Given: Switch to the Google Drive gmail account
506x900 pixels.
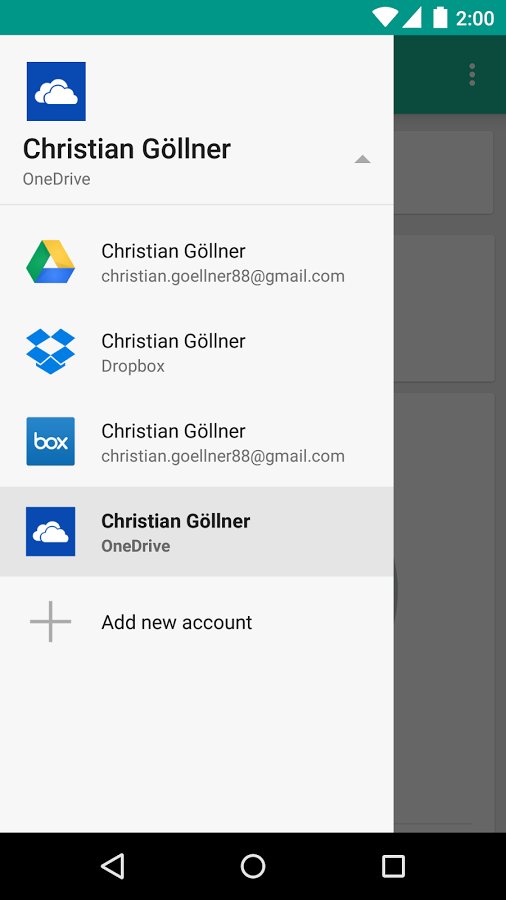Looking at the screenshot, I should [x=197, y=262].
